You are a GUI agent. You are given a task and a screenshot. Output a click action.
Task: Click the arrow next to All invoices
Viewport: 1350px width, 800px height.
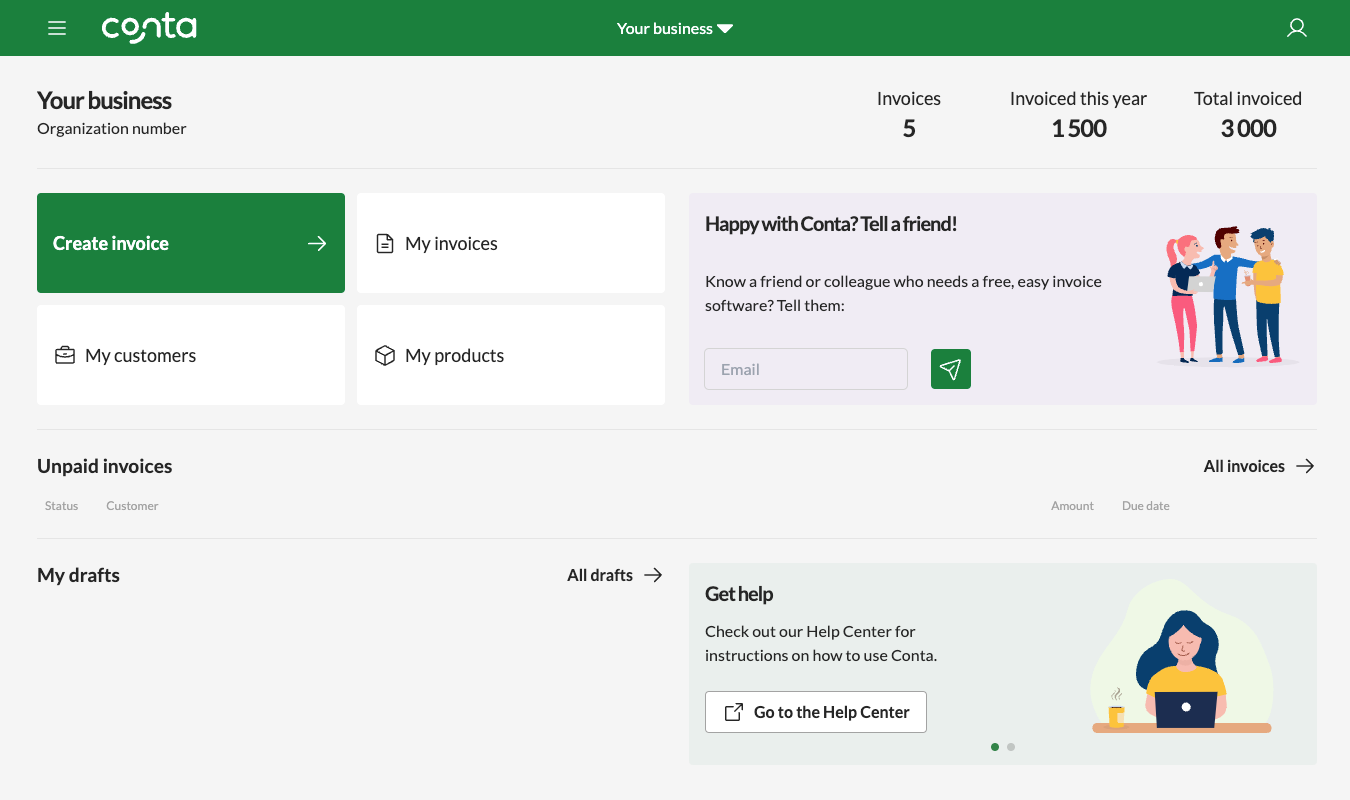click(x=1305, y=466)
